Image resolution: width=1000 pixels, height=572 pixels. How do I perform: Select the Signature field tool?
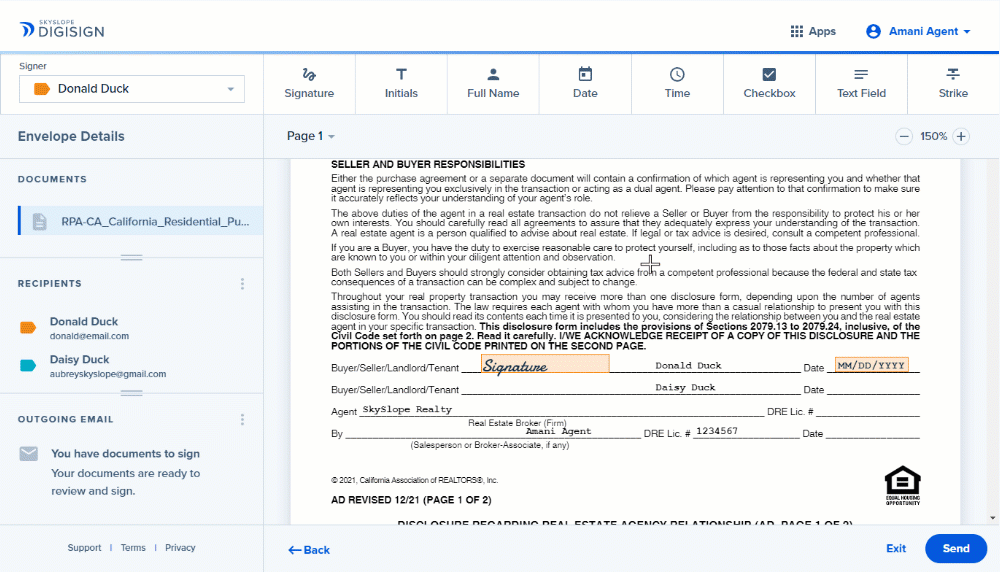pos(309,84)
